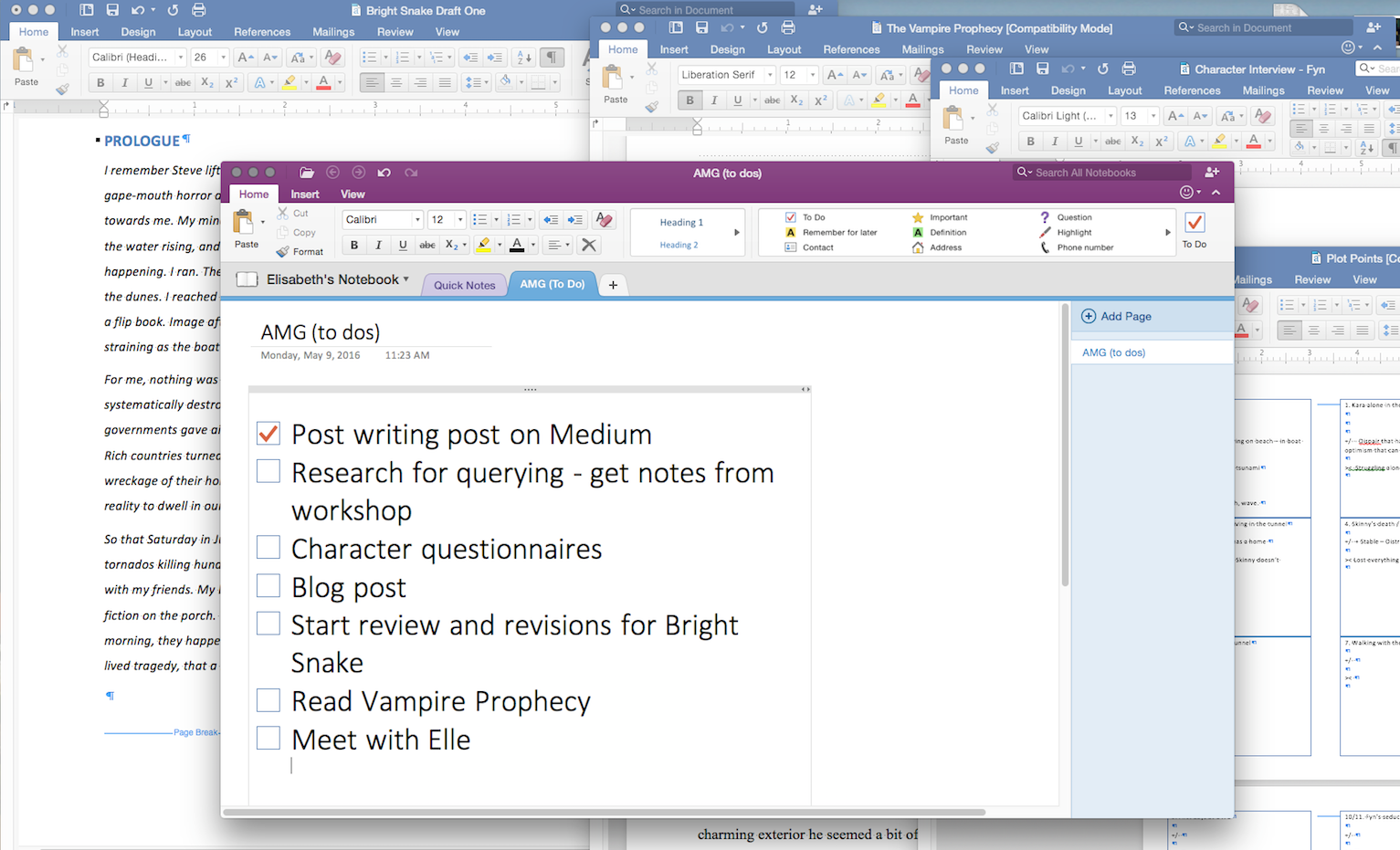This screenshot has height=850, width=1400.
Task: Select the Important tag
Action: 940,217
